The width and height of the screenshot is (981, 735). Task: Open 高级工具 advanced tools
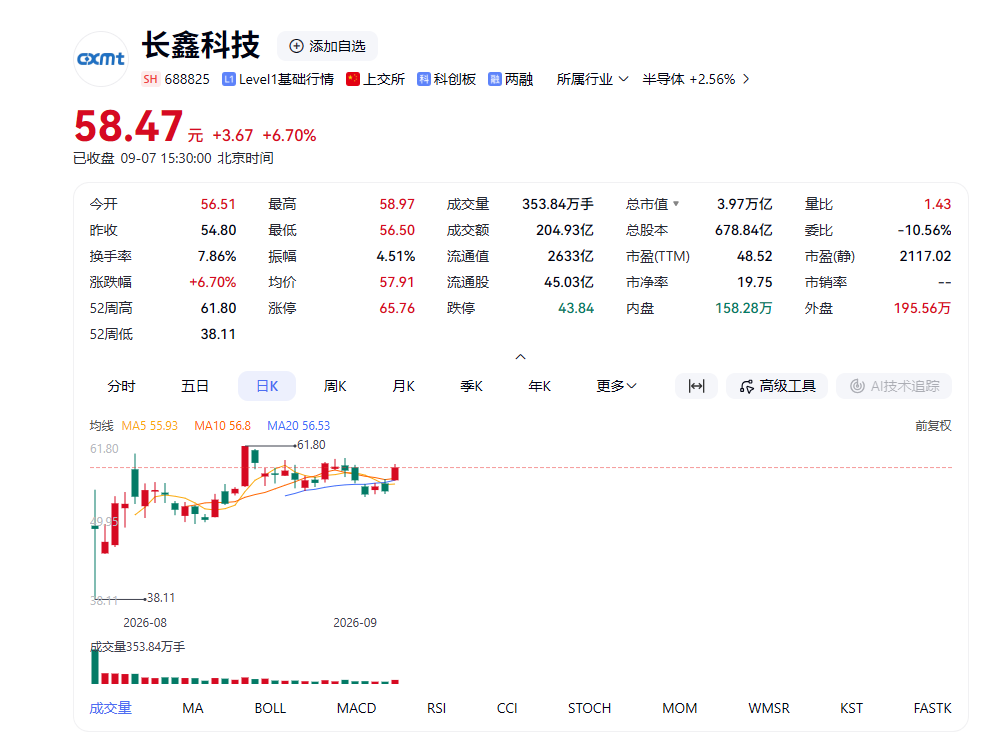(777, 386)
